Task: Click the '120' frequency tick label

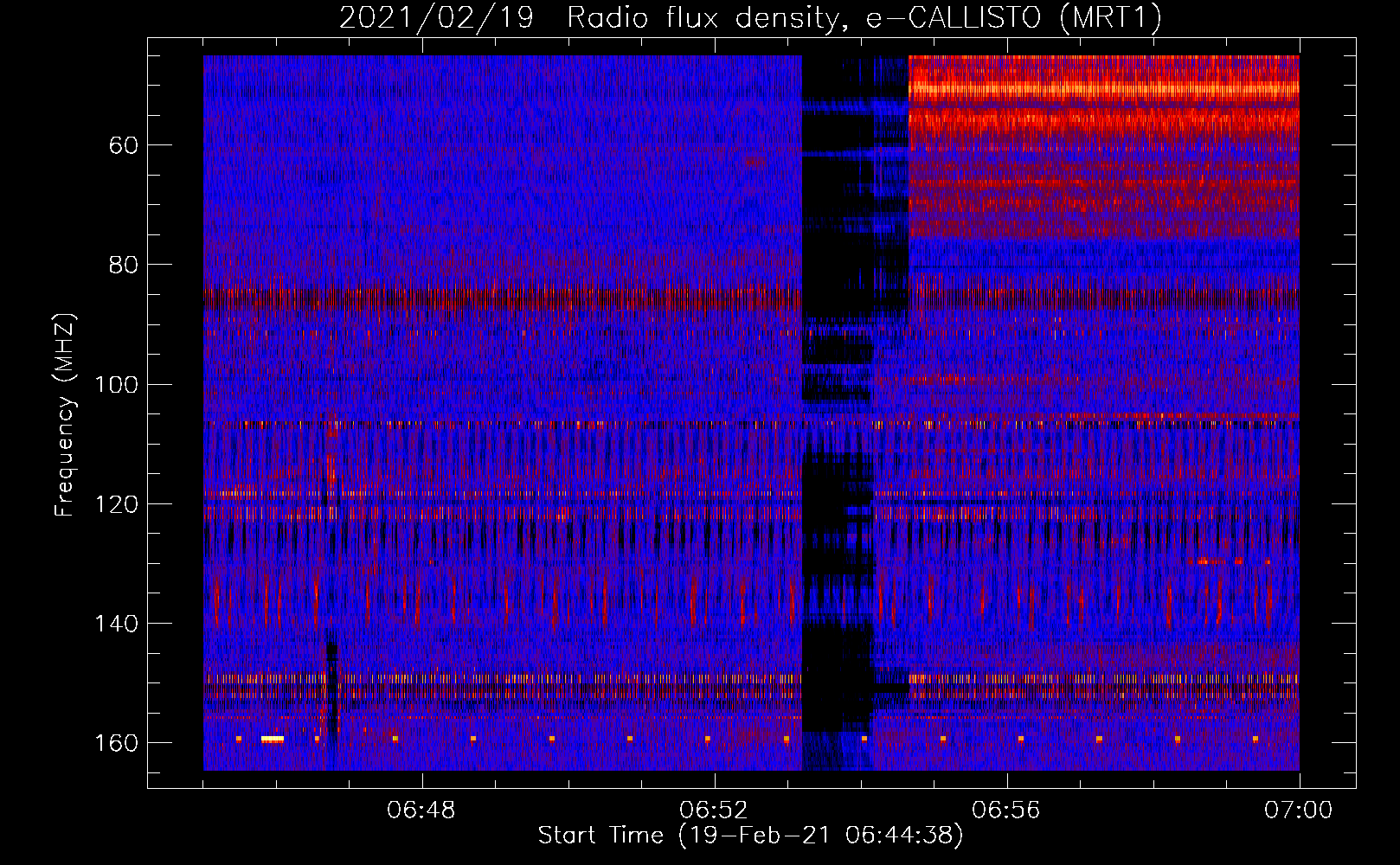Action: point(117,504)
